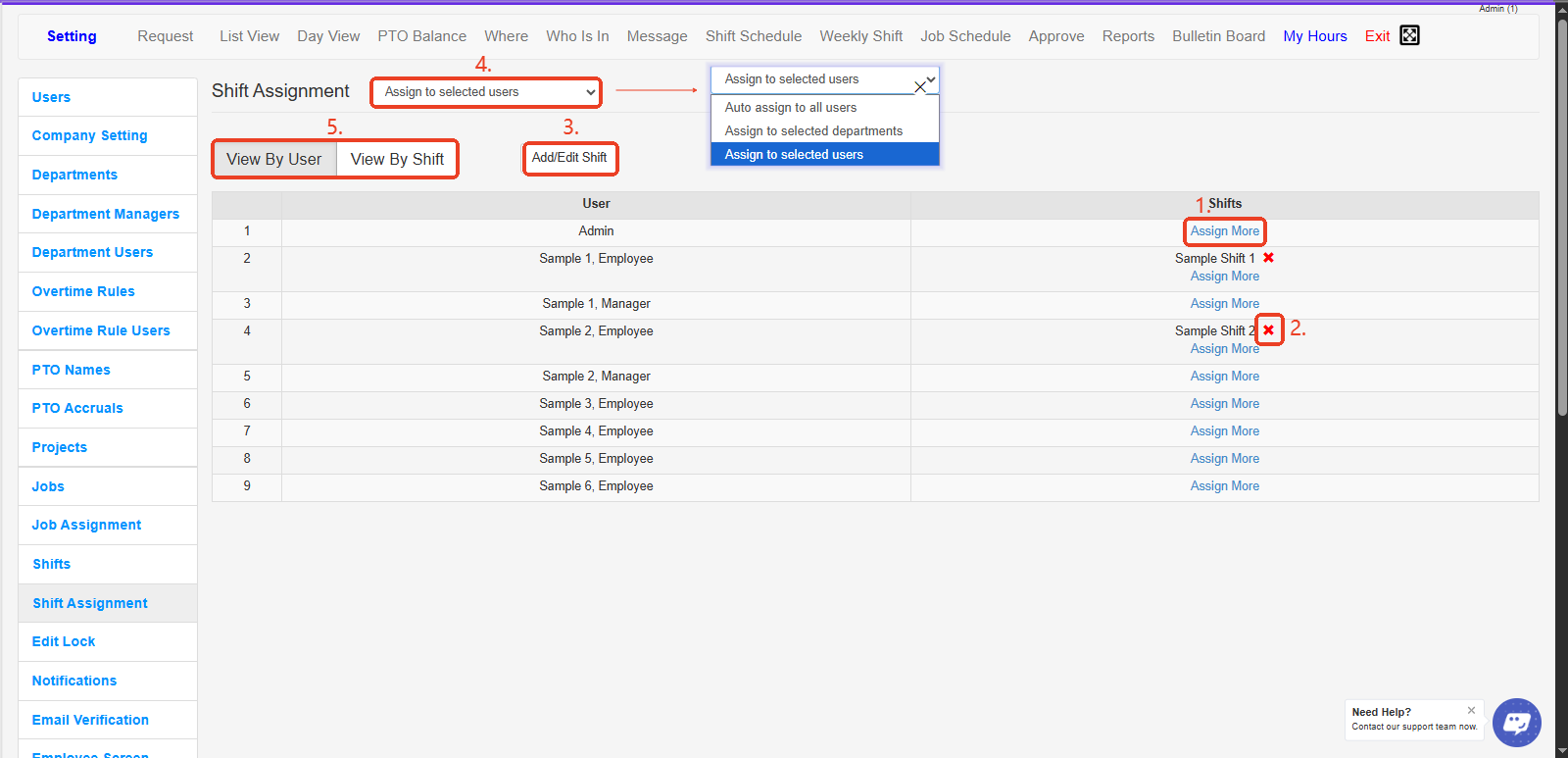Click the Exit link
1568x758 pixels.
pos(1377,36)
